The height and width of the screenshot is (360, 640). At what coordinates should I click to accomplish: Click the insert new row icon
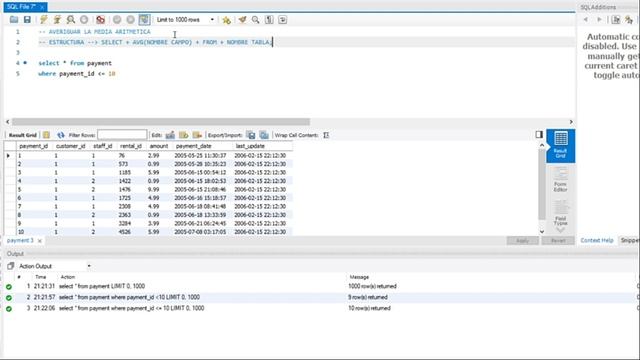(x=184, y=135)
